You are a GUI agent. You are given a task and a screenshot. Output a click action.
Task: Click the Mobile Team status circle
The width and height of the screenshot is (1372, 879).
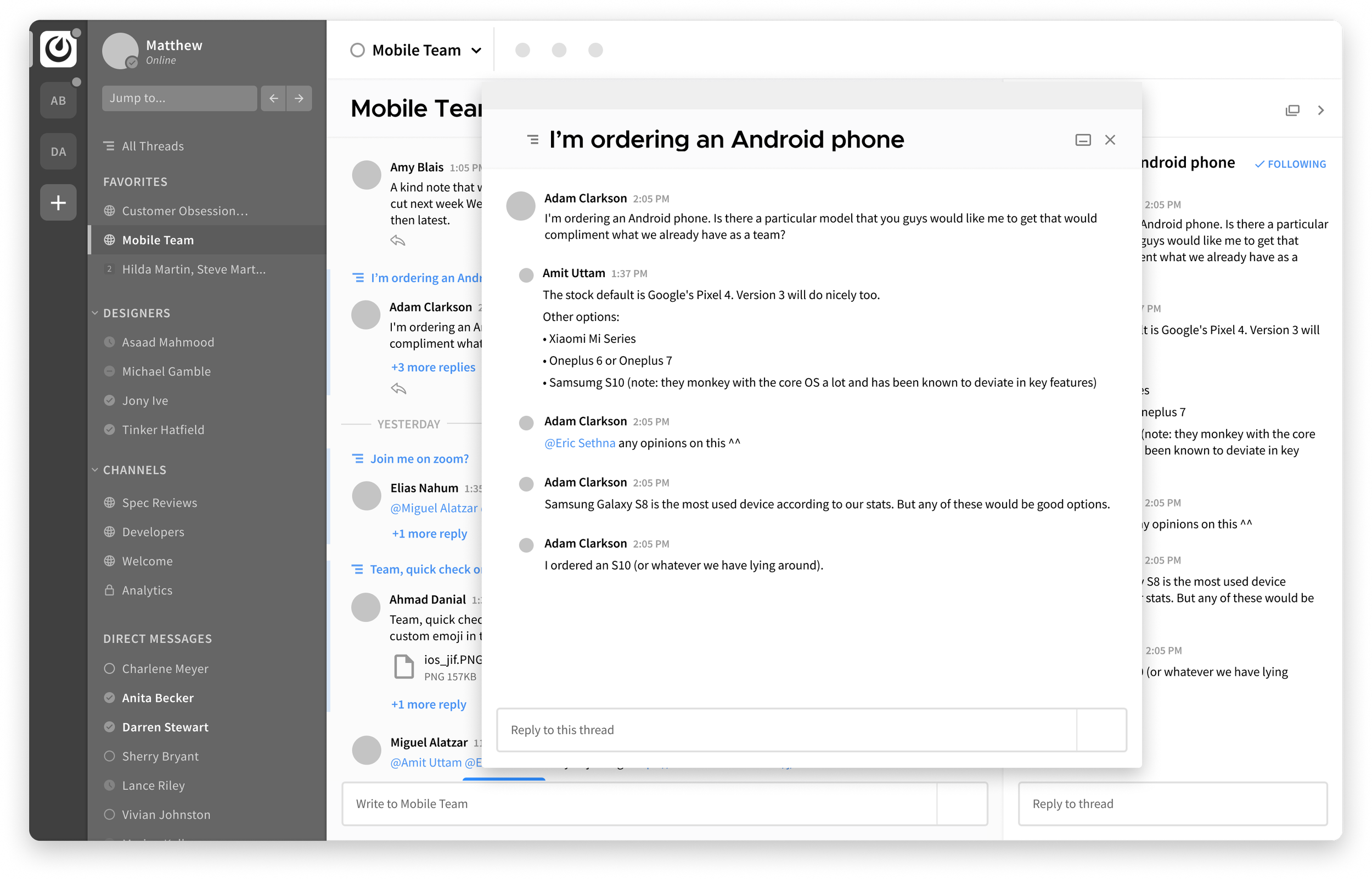[357, 50]
